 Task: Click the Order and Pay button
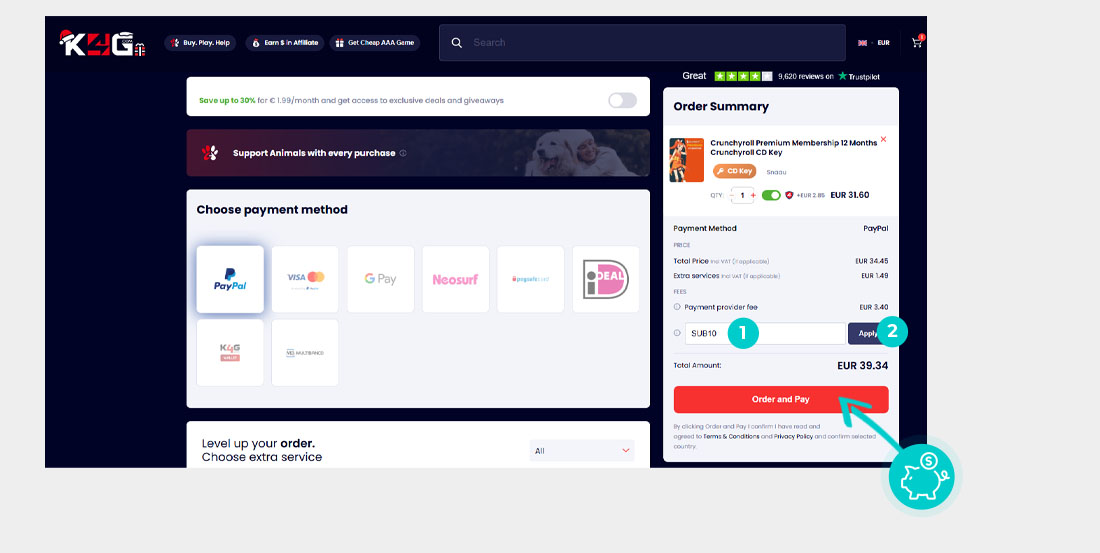(781, 399)
